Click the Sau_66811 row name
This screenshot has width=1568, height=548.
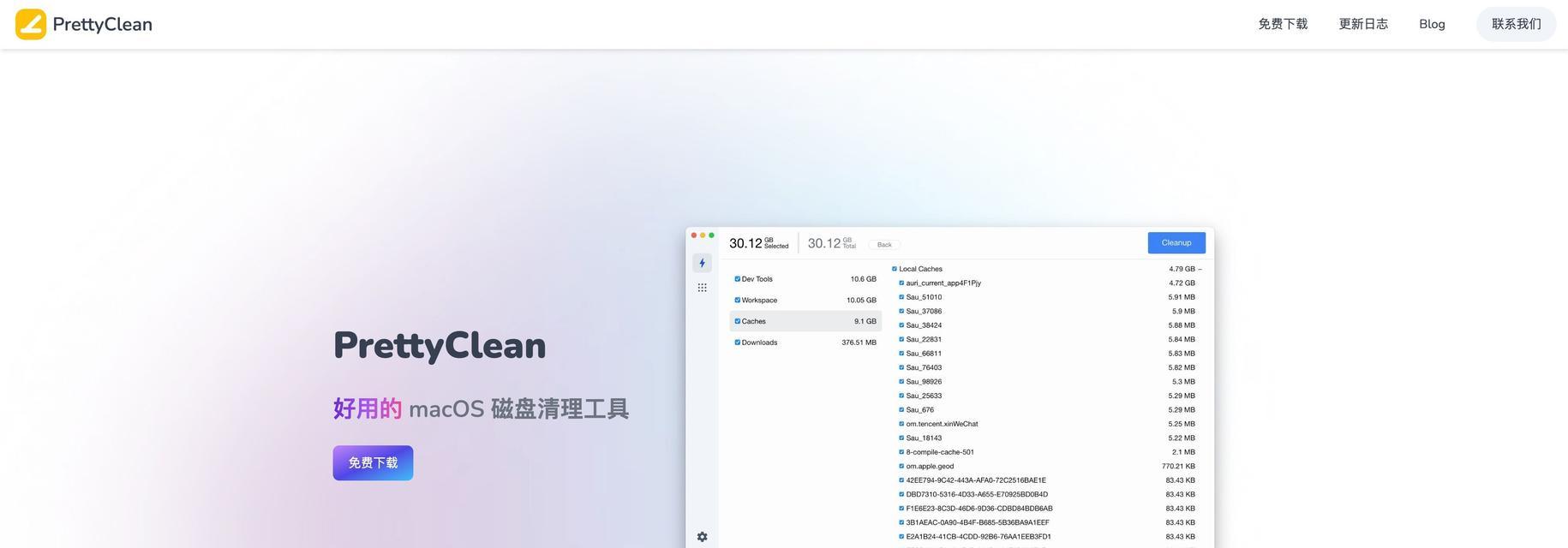pos(924,354)
